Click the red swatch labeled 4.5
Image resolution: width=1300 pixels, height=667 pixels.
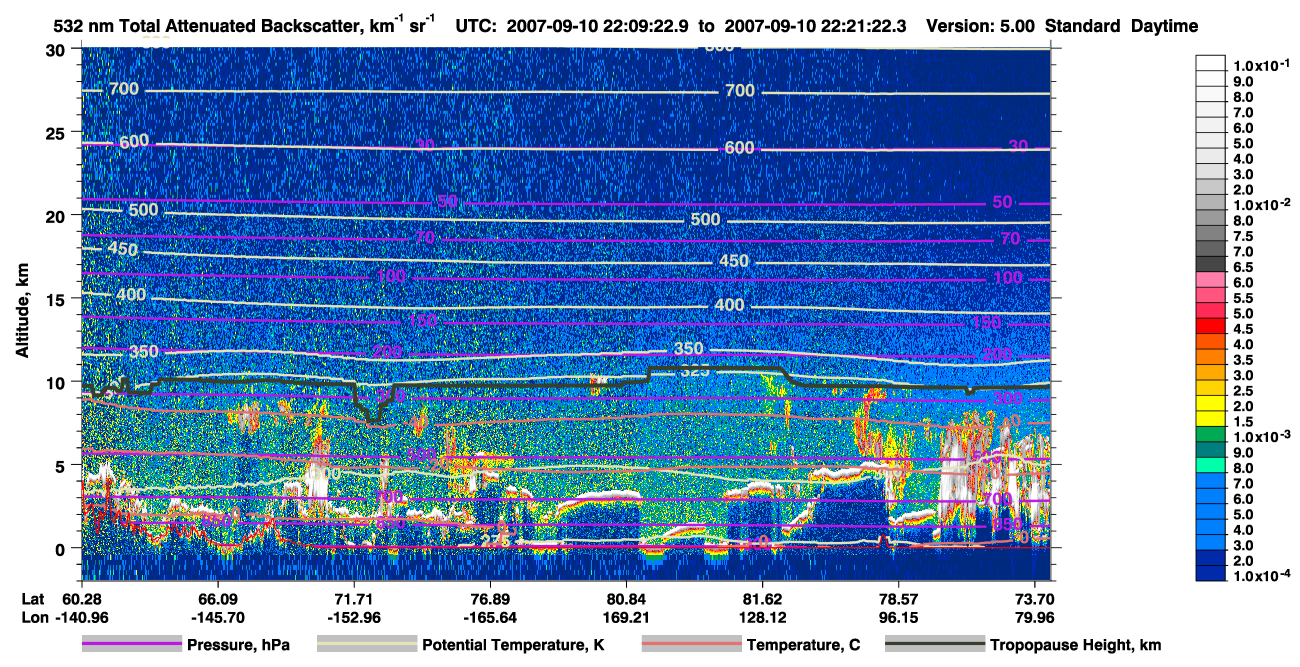pos(1210,326)
